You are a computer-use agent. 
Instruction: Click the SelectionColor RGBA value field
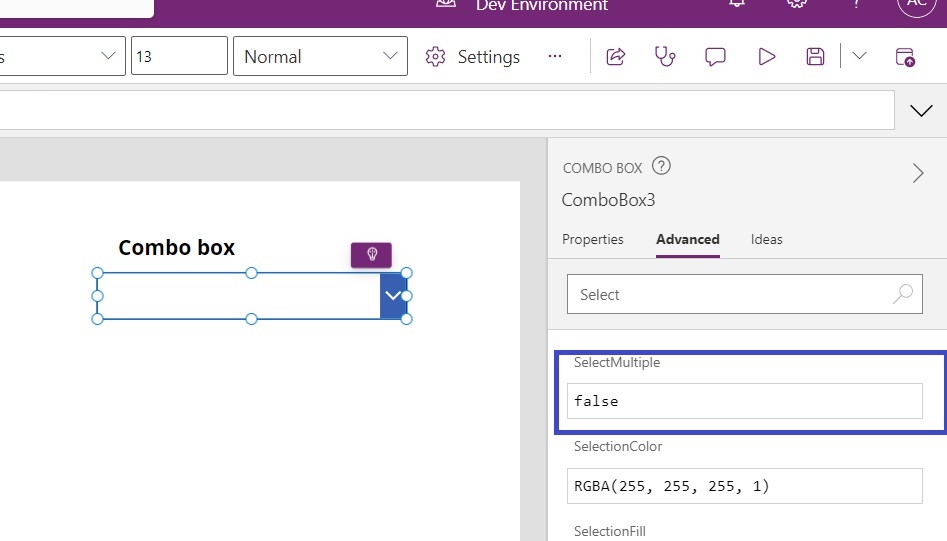pyautogui.click(x=744, y=486)
